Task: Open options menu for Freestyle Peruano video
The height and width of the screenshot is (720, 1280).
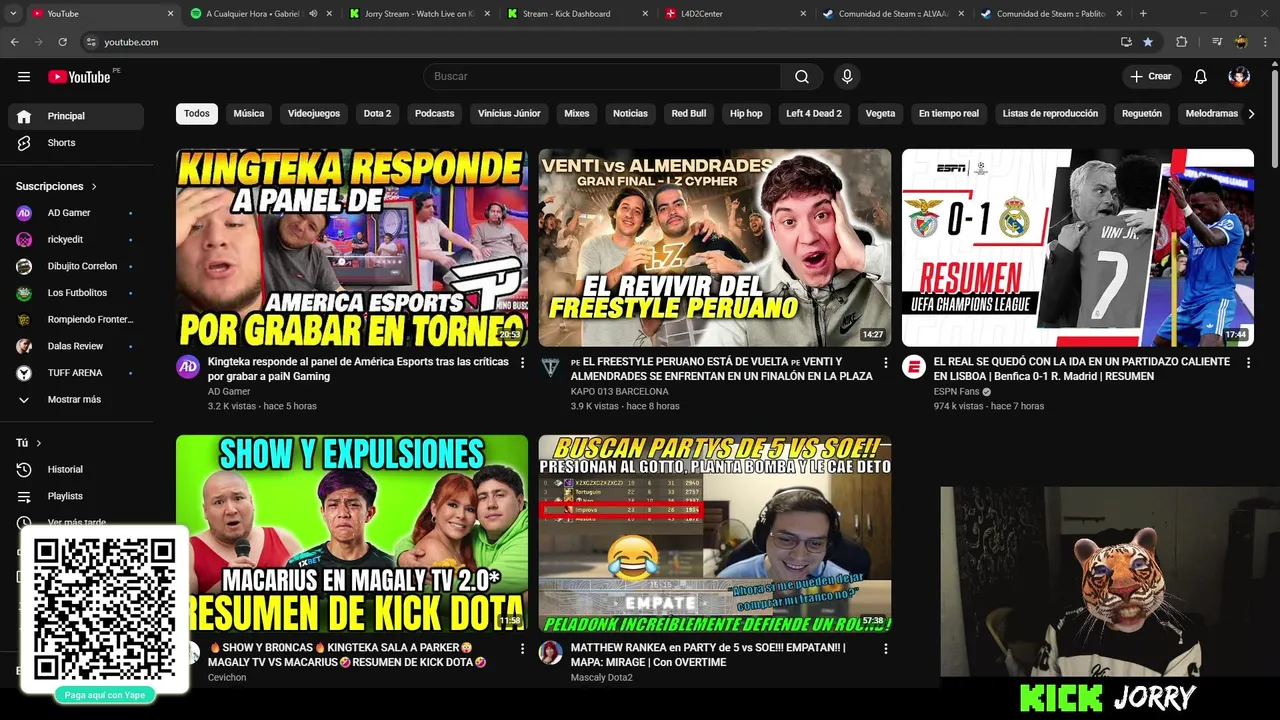Action: coord(885,363)
